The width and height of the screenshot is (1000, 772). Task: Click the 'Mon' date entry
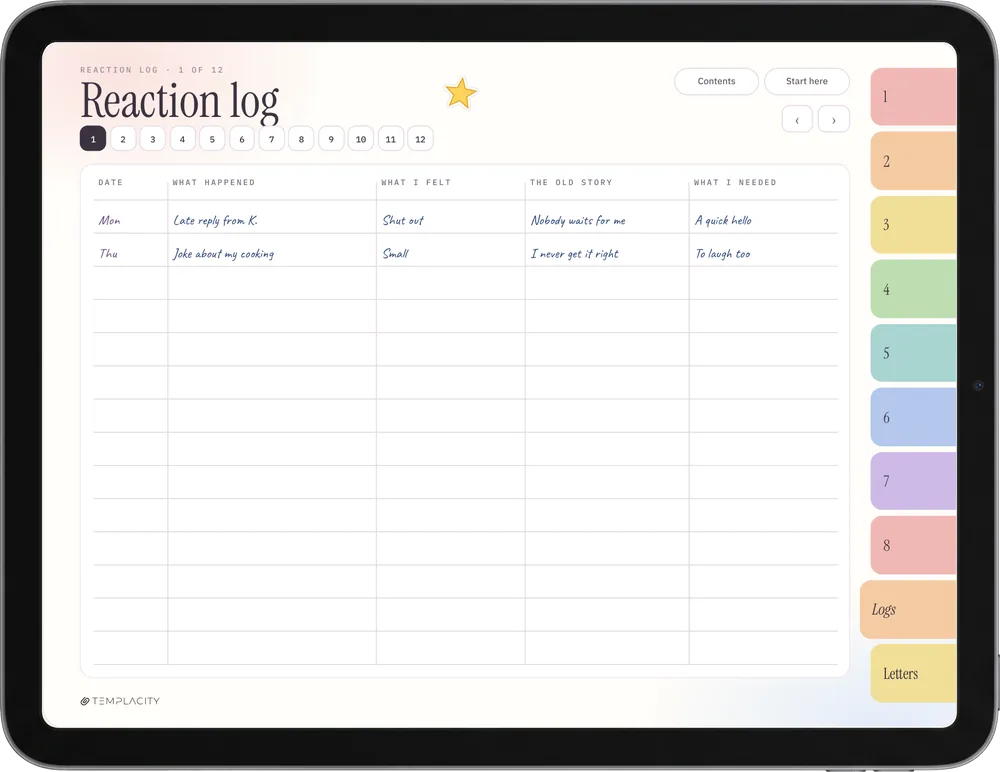109,220
